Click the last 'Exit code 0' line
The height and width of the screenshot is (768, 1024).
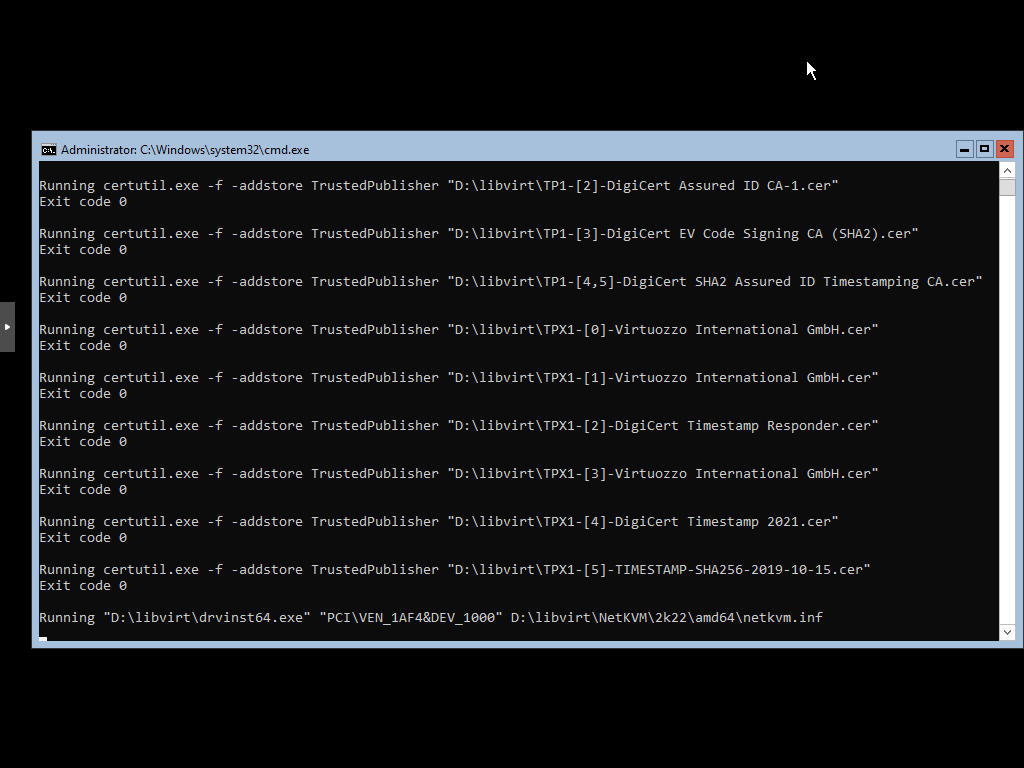(83, 585)
